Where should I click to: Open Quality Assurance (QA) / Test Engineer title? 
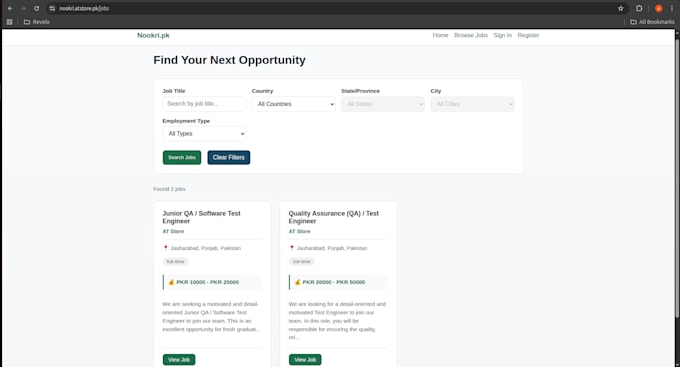(x=333, y=217)
